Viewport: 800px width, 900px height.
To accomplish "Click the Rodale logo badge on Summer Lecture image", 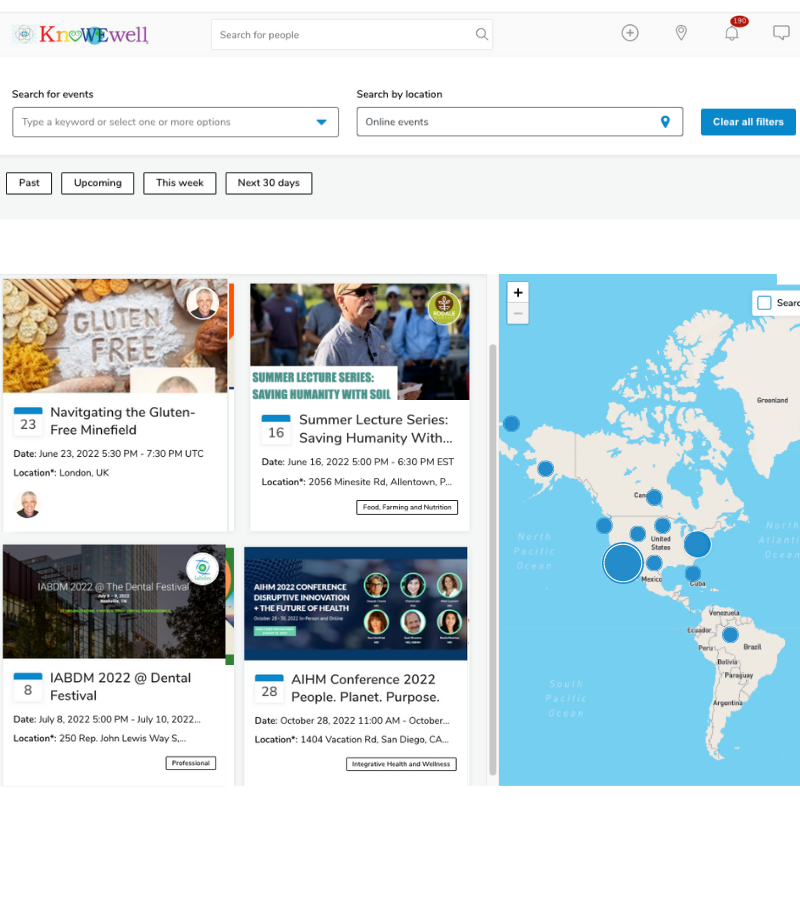I will 444,308.
